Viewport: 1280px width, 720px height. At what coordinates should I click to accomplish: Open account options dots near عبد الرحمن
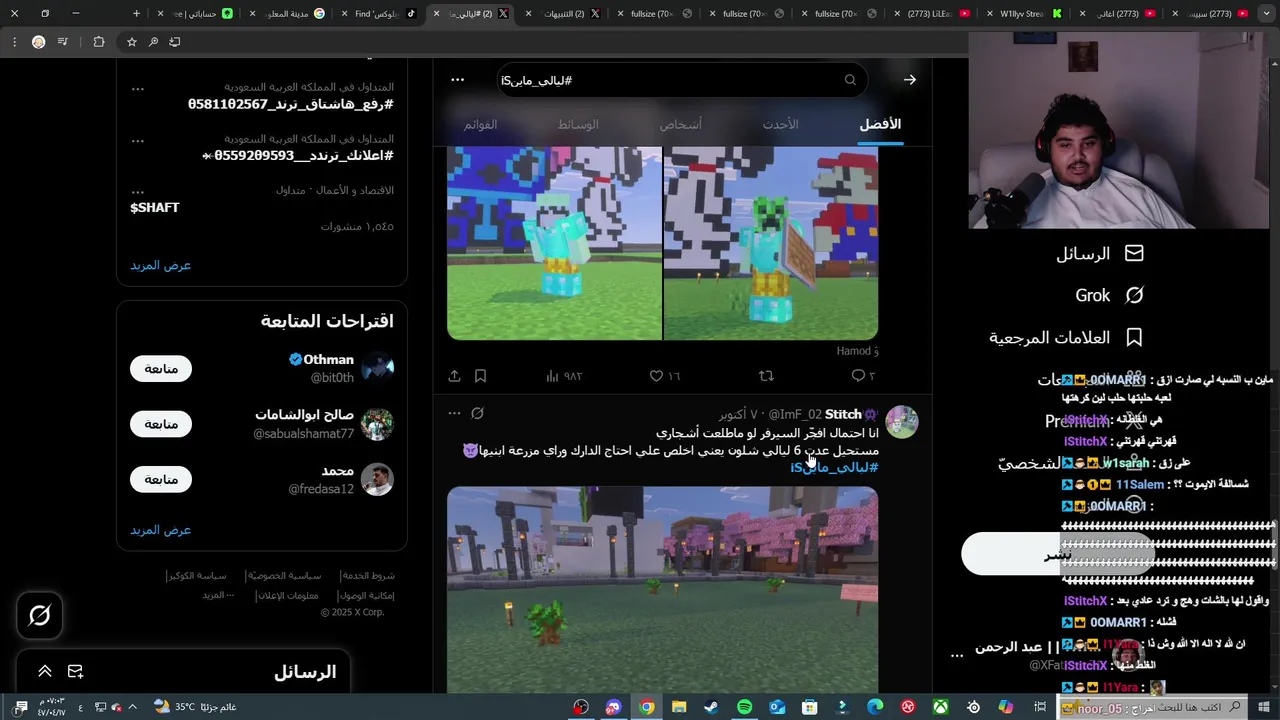coord(957,656)
